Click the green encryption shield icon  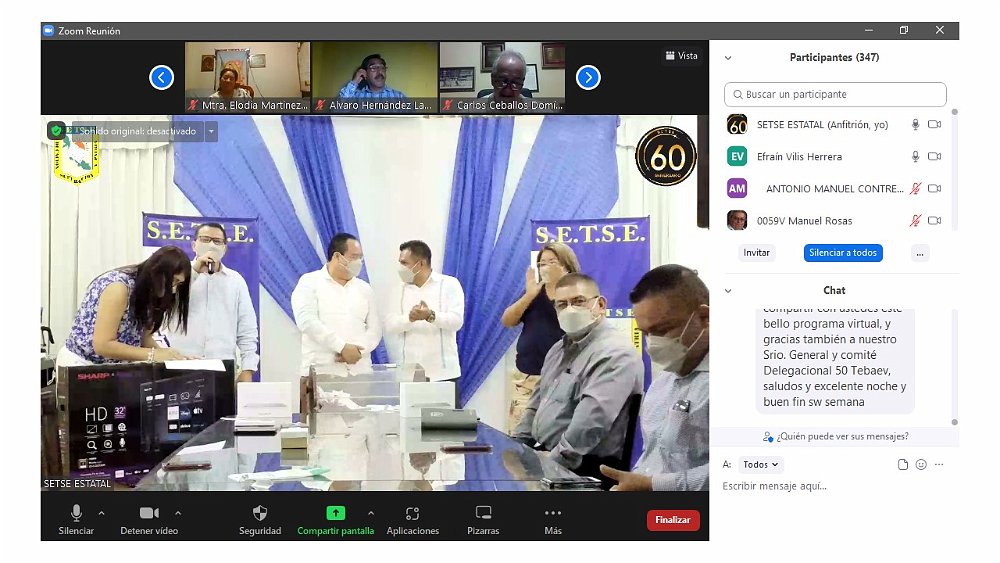click(56, 131)
